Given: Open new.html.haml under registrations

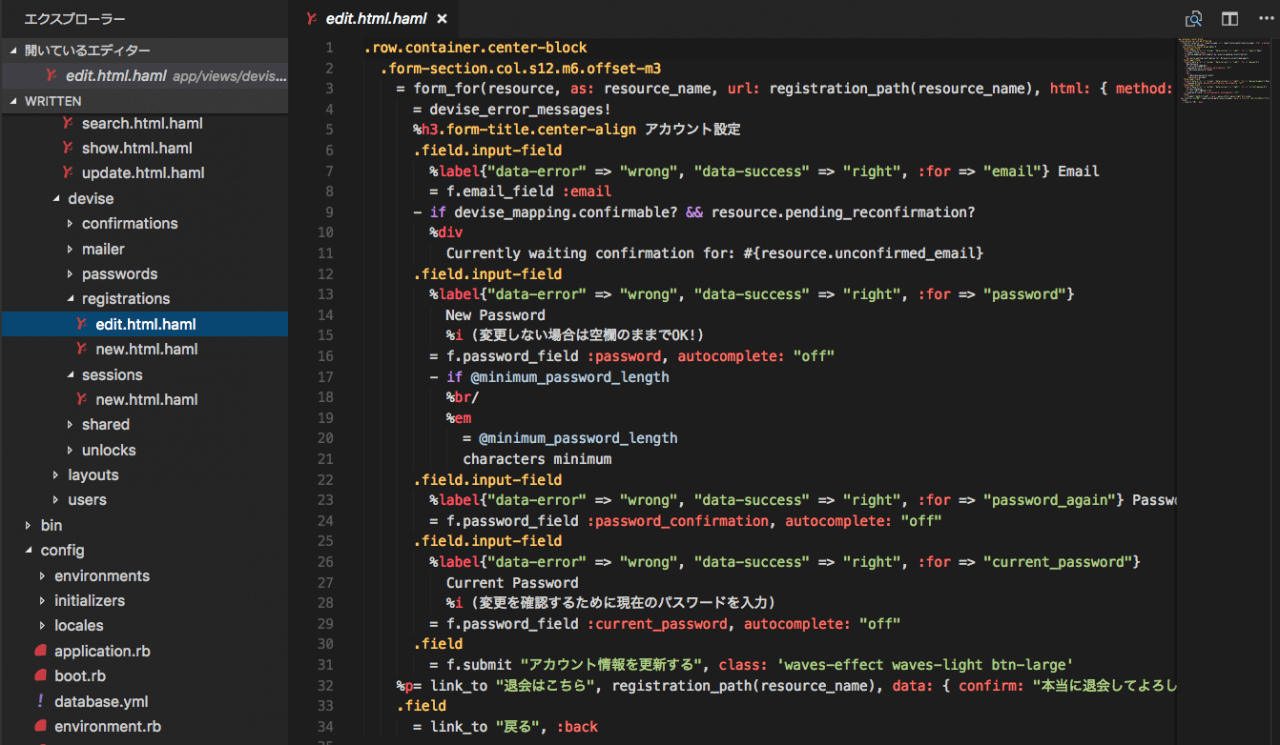Looking at the screenshot, I should (x=146, y=349).
